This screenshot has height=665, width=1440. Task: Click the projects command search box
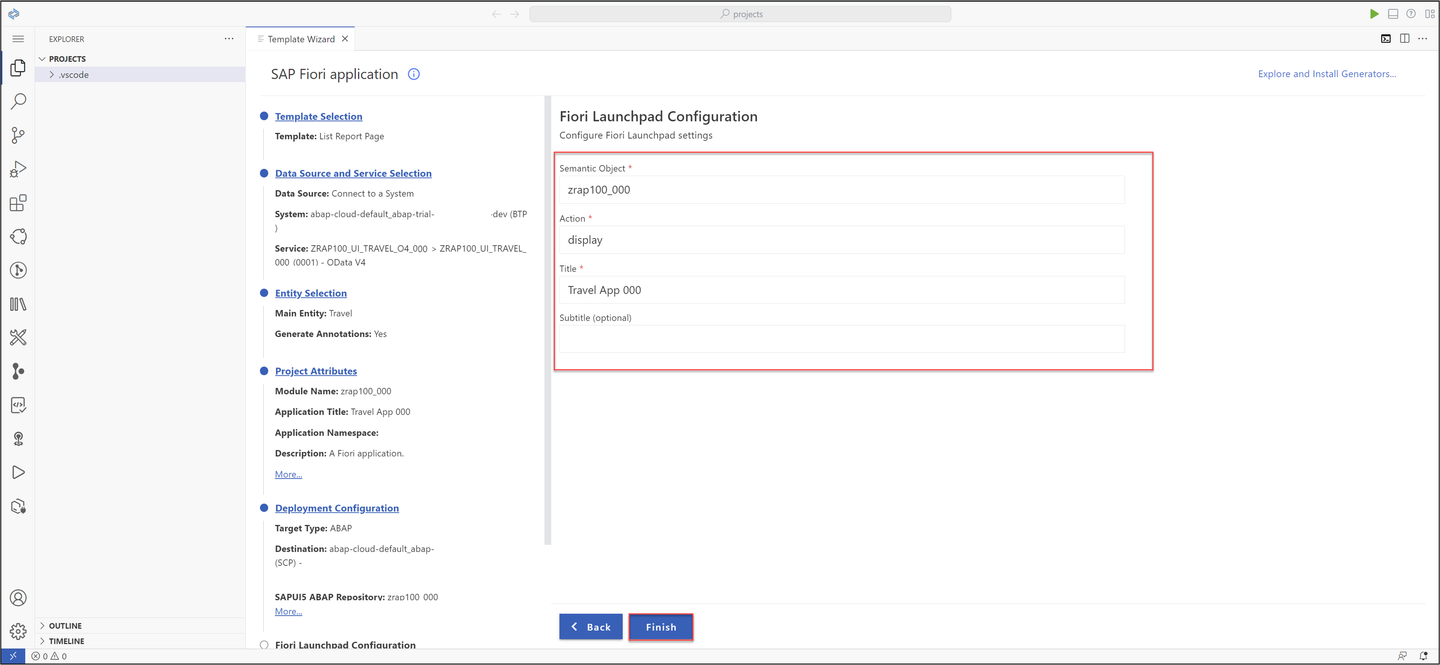740,14
